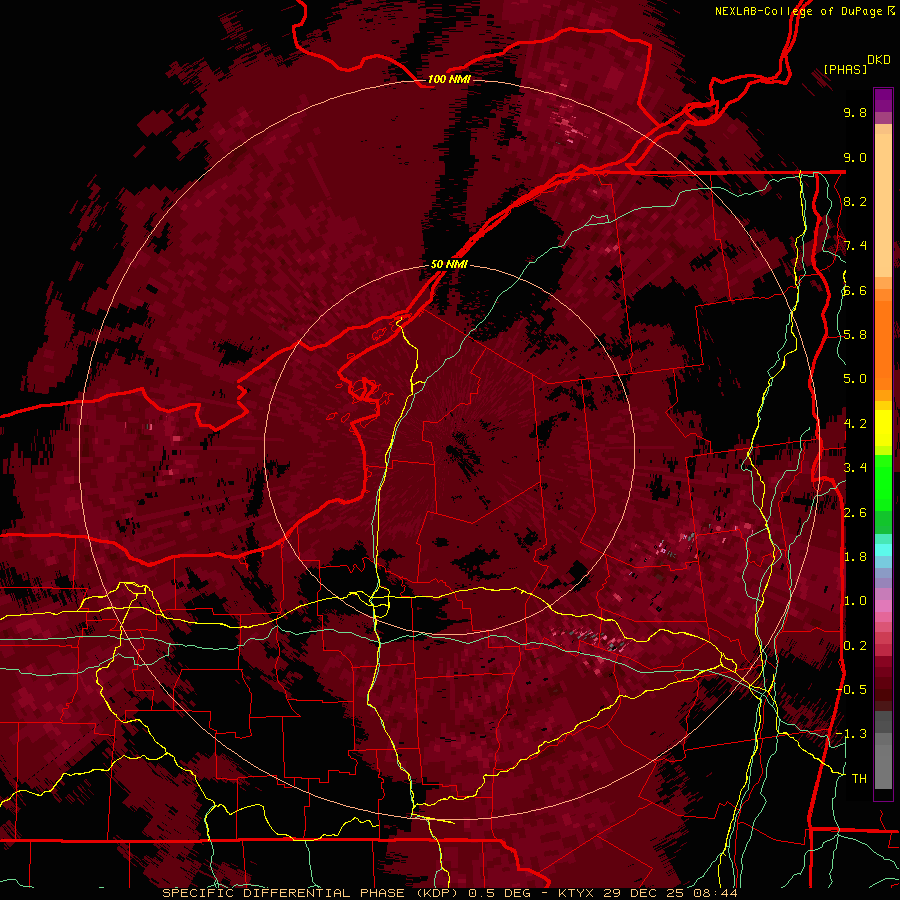Click the 100 NMI range ring label
Screen dimensions: 900x900
(449, 79)
